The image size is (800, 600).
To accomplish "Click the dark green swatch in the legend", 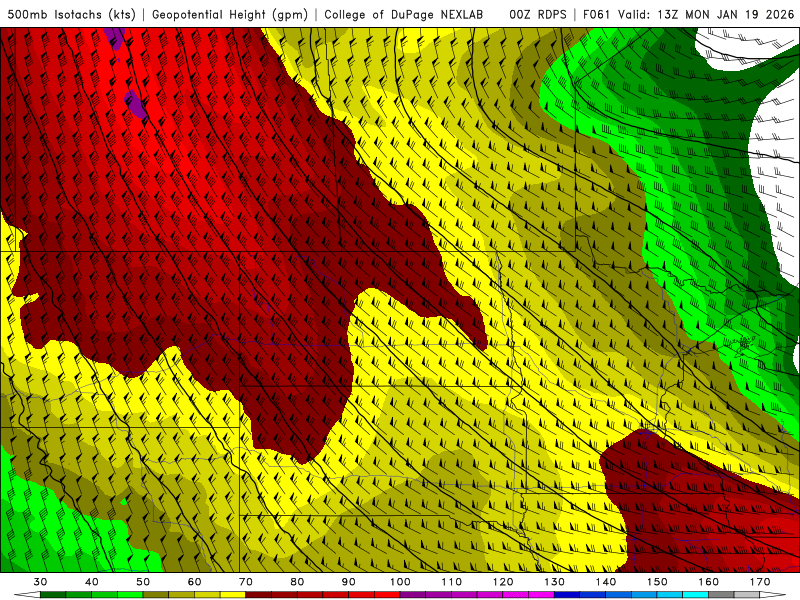I will coord(53,595).
